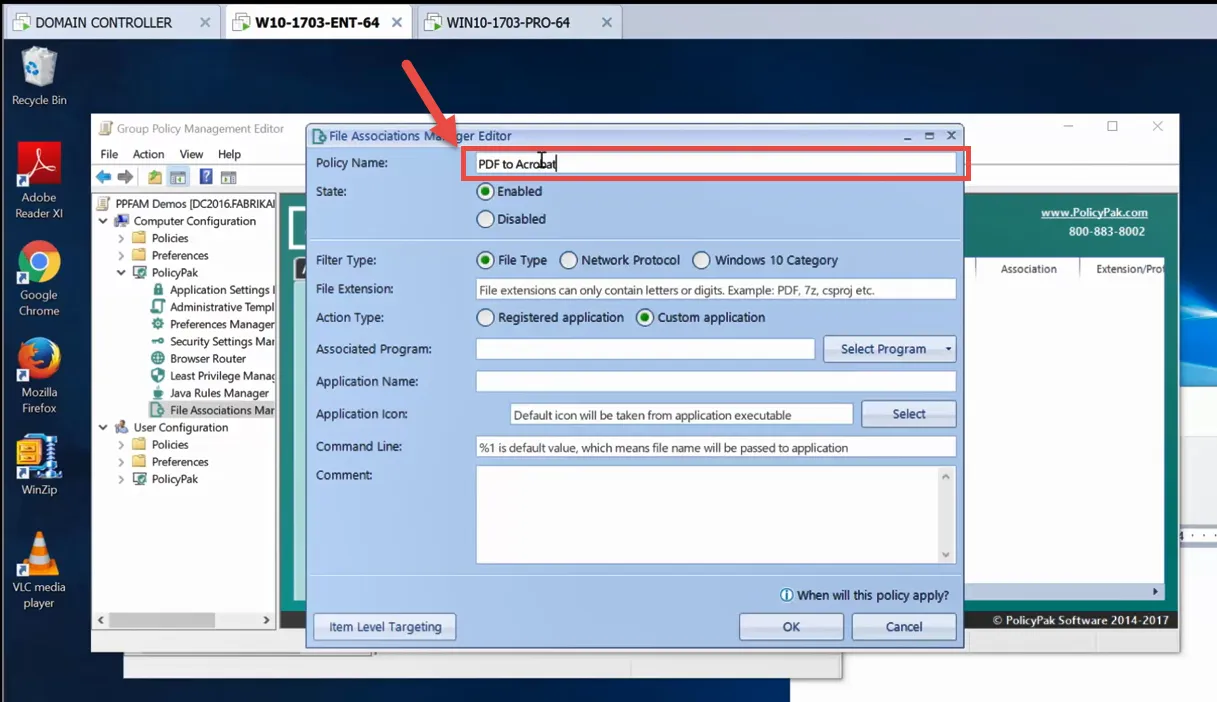Open the Select Program dropdown
Screen dimensions: 1217x702
click(890, 349)
